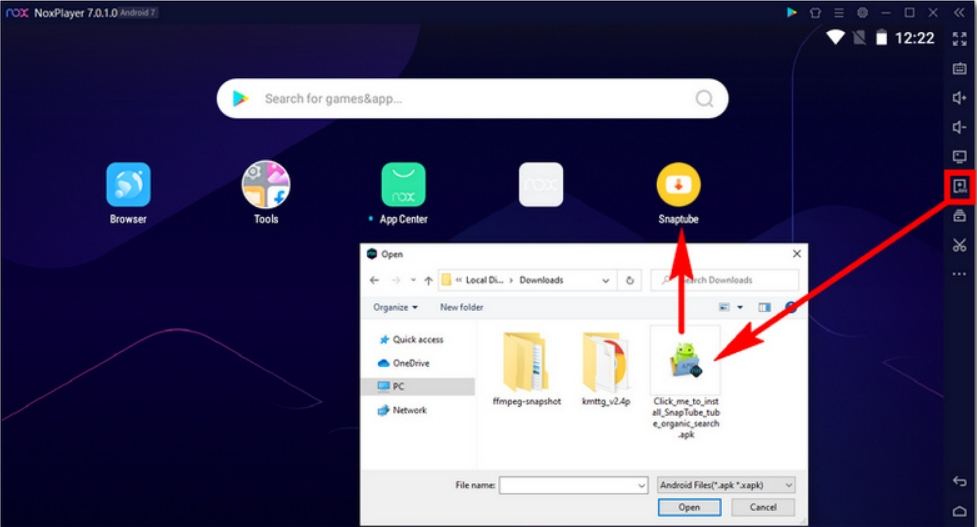977x527 pixels.
Task: Click the screen icon in the sidebar
Action: click(x=960, y=156)
